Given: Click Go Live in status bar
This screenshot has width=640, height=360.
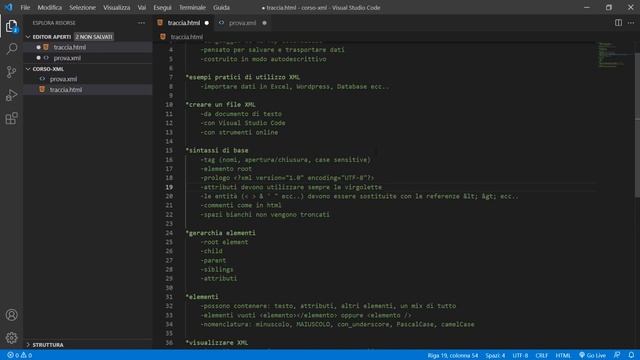Looking at the screenshot, I should point(592,355).
